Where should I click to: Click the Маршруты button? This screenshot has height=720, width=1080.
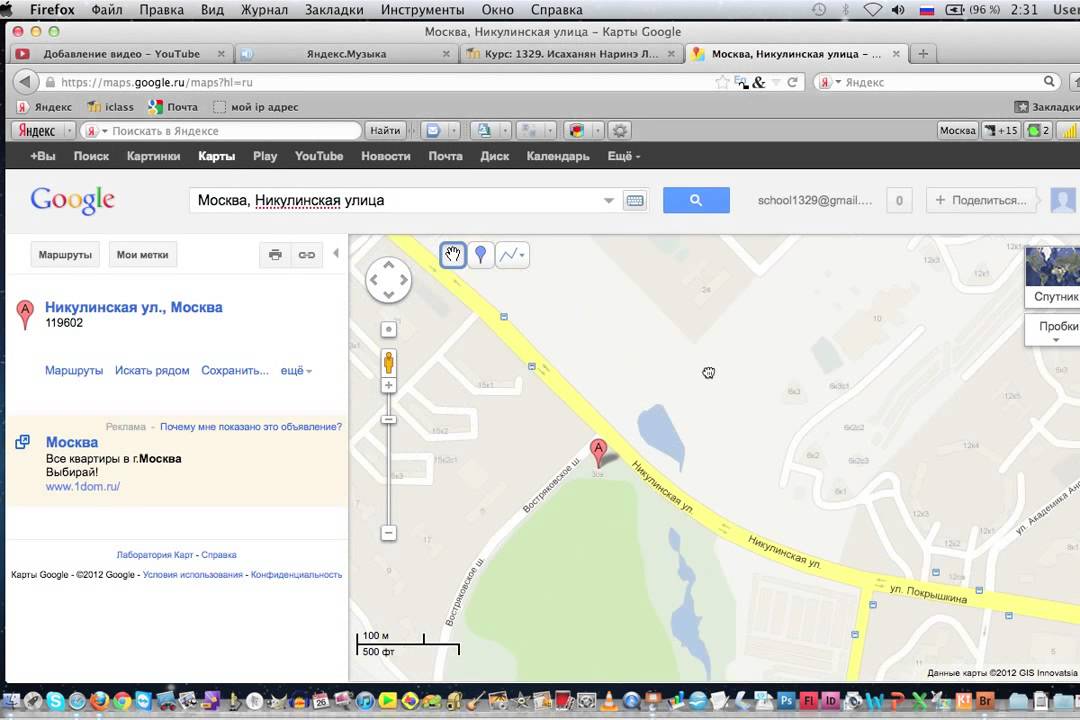coord(65,255)
